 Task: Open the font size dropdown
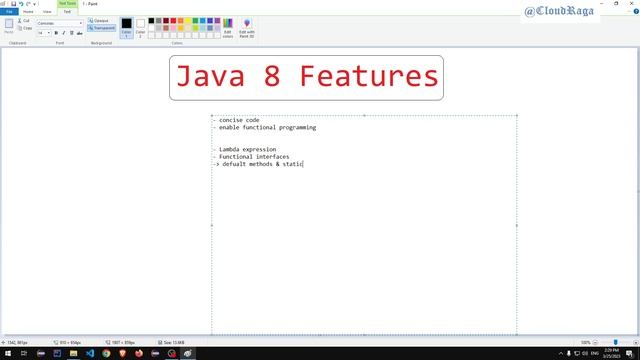click(x=49, y=33)
